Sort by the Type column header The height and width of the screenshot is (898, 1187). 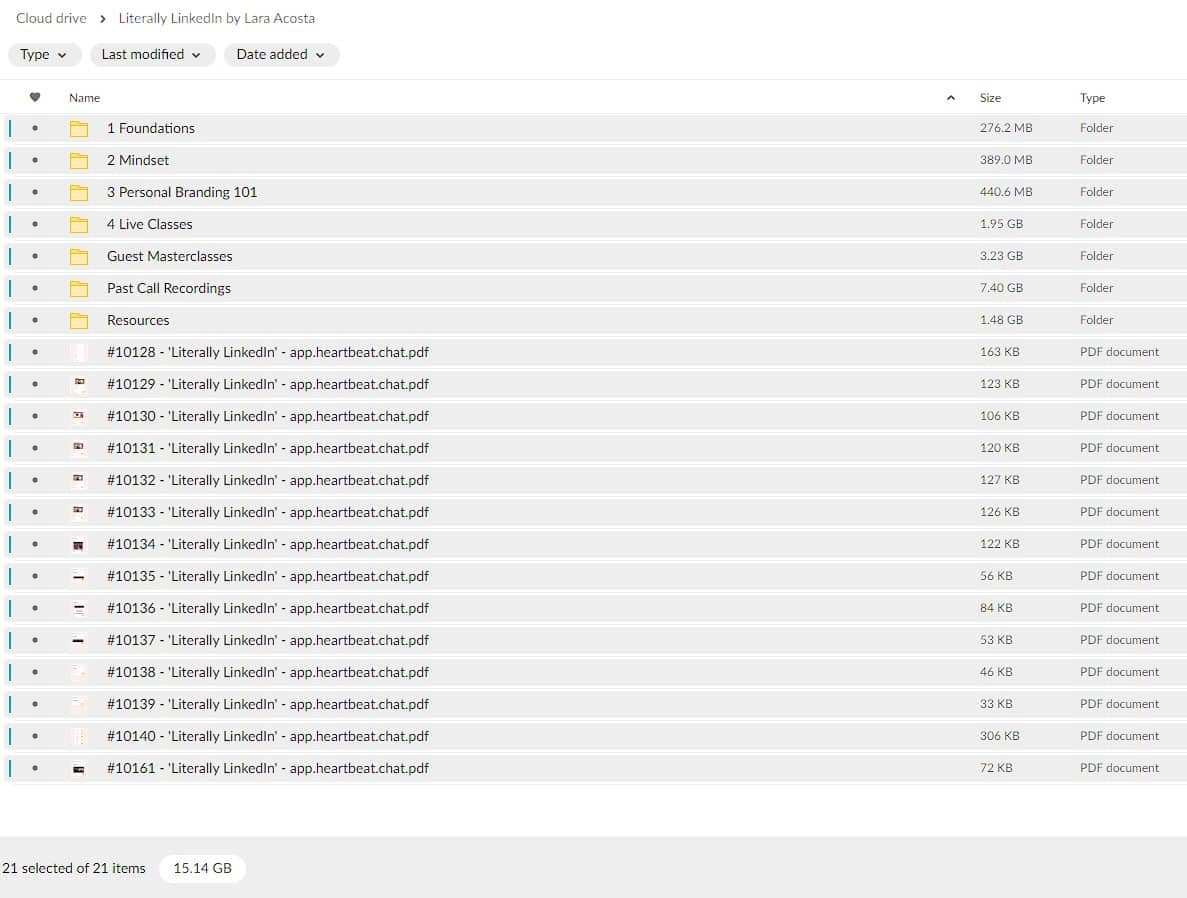click(x=1092, y=98)
